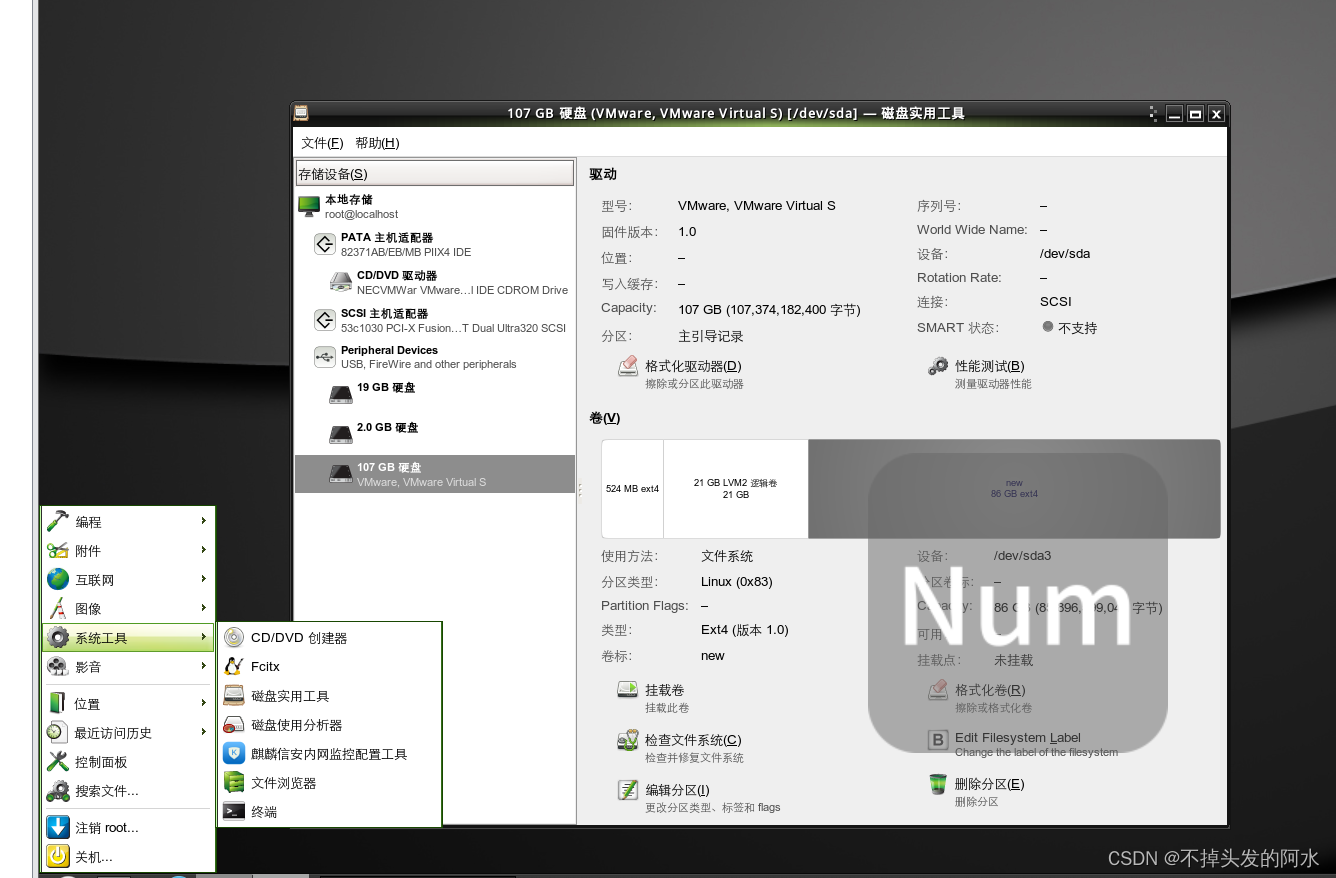The width and height of the screenshot is (1336, 878).
Task: Open the 文件(F) menu
Action: click(322, 143)
